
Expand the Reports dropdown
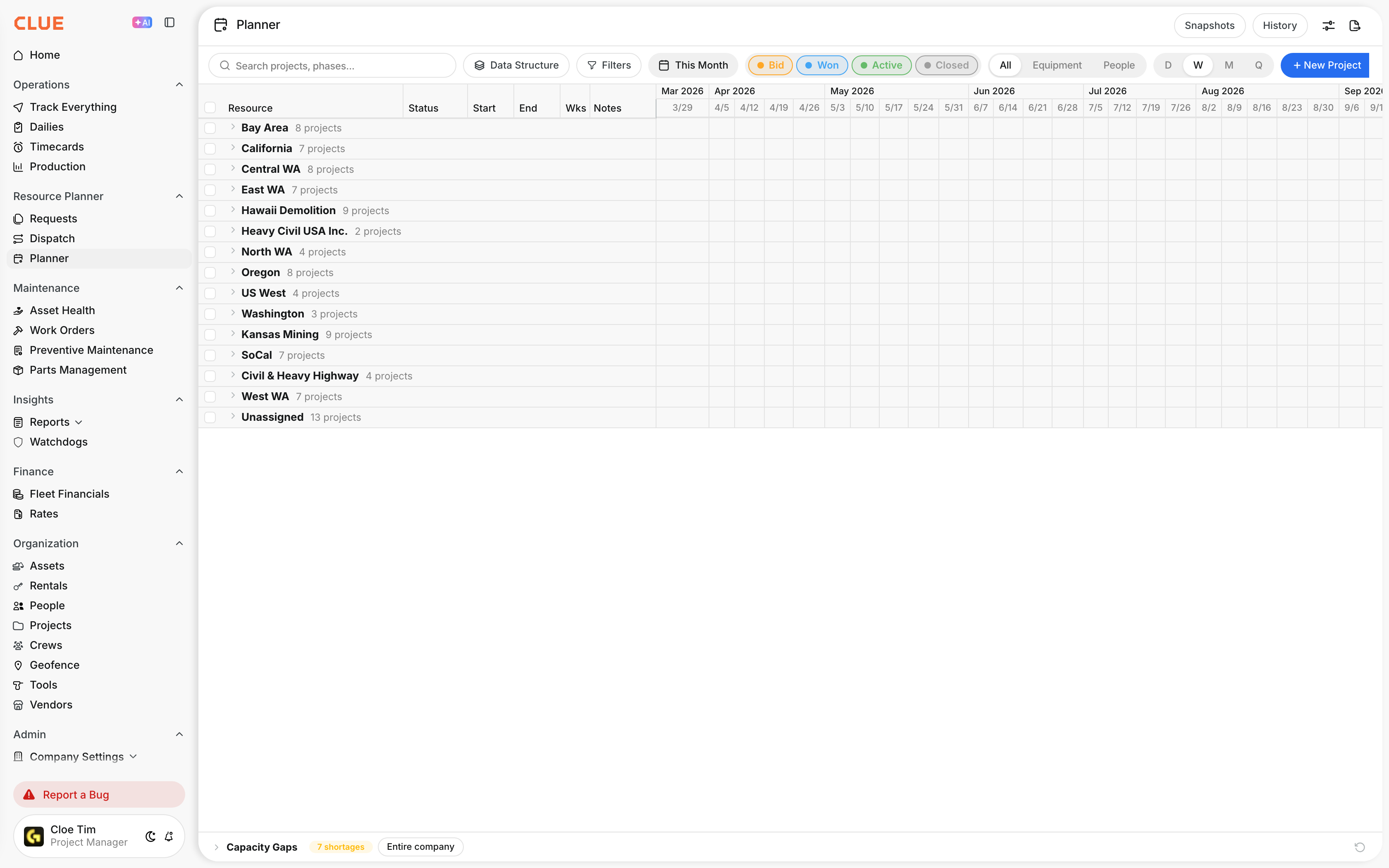coord(79,422)
